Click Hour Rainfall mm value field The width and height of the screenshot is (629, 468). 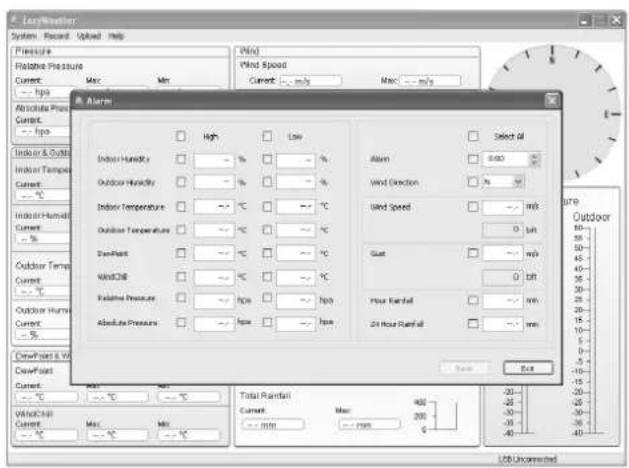pos(503,301)
